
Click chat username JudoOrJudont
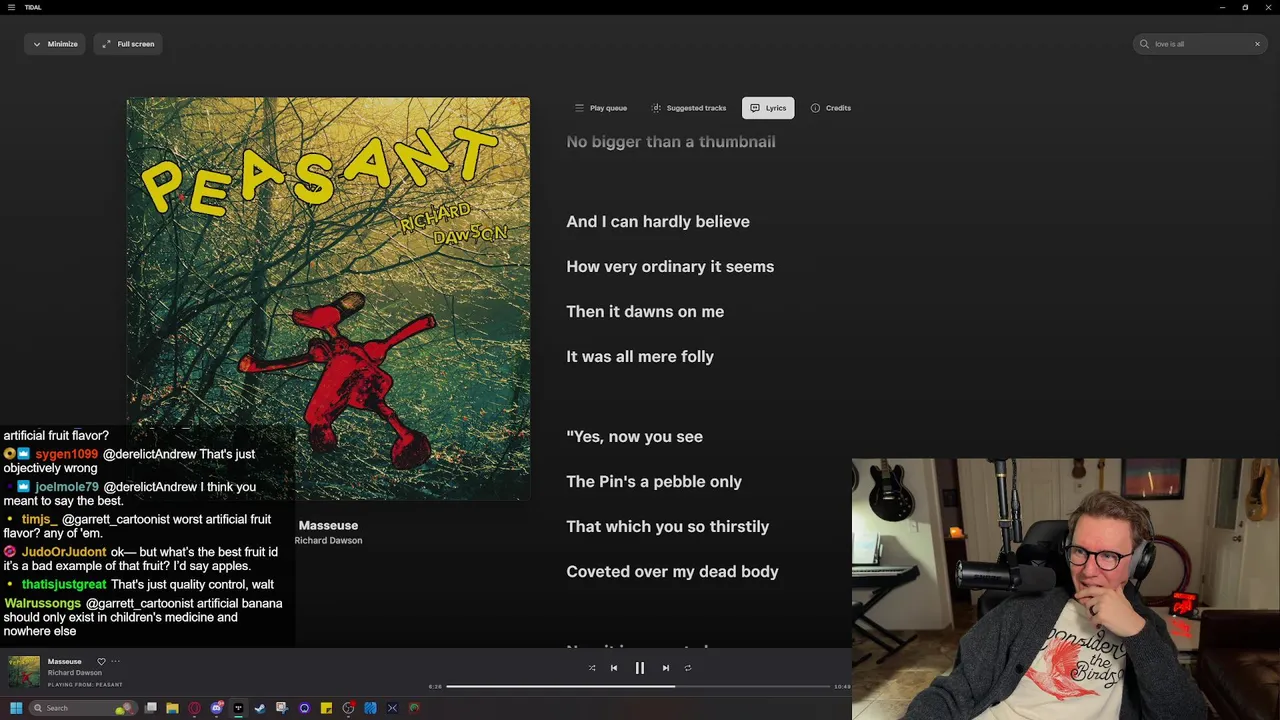click(x=64, y=552)
